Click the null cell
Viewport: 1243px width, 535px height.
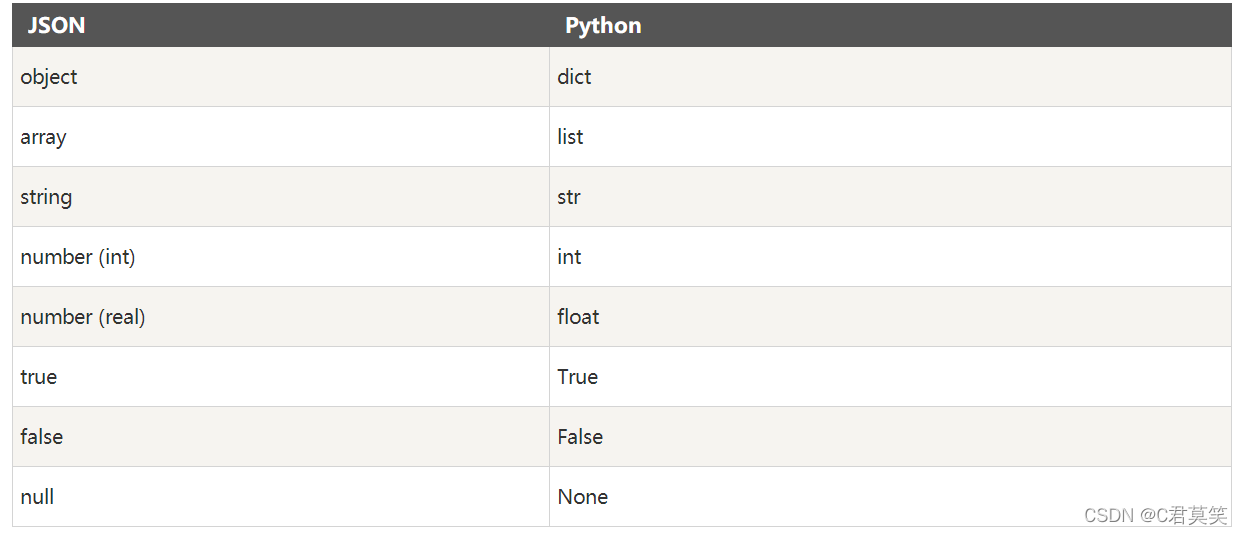click(x=280, y=497)
